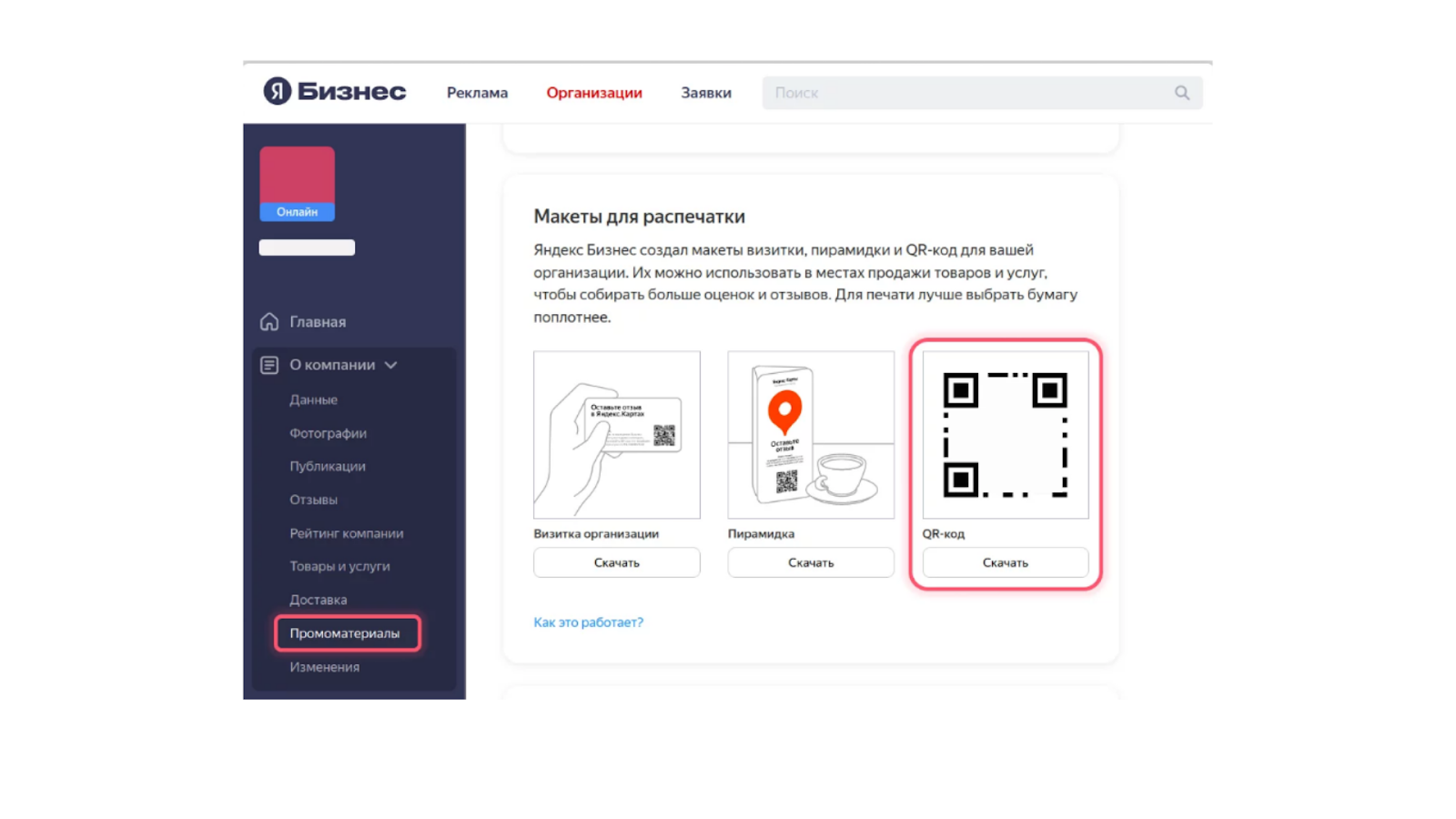This screenshot has width=1456, height=819.
Task: Click the search magnifier icon
Action: coord(1181,93)
